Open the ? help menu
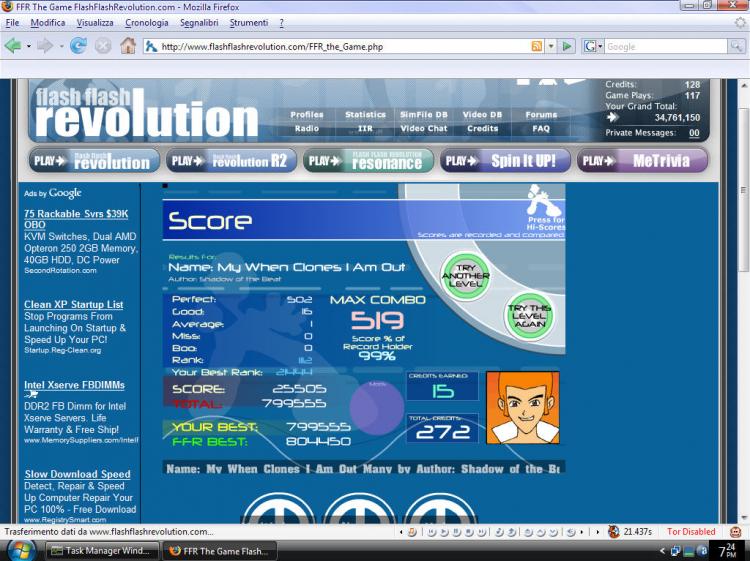 (281, 22)
